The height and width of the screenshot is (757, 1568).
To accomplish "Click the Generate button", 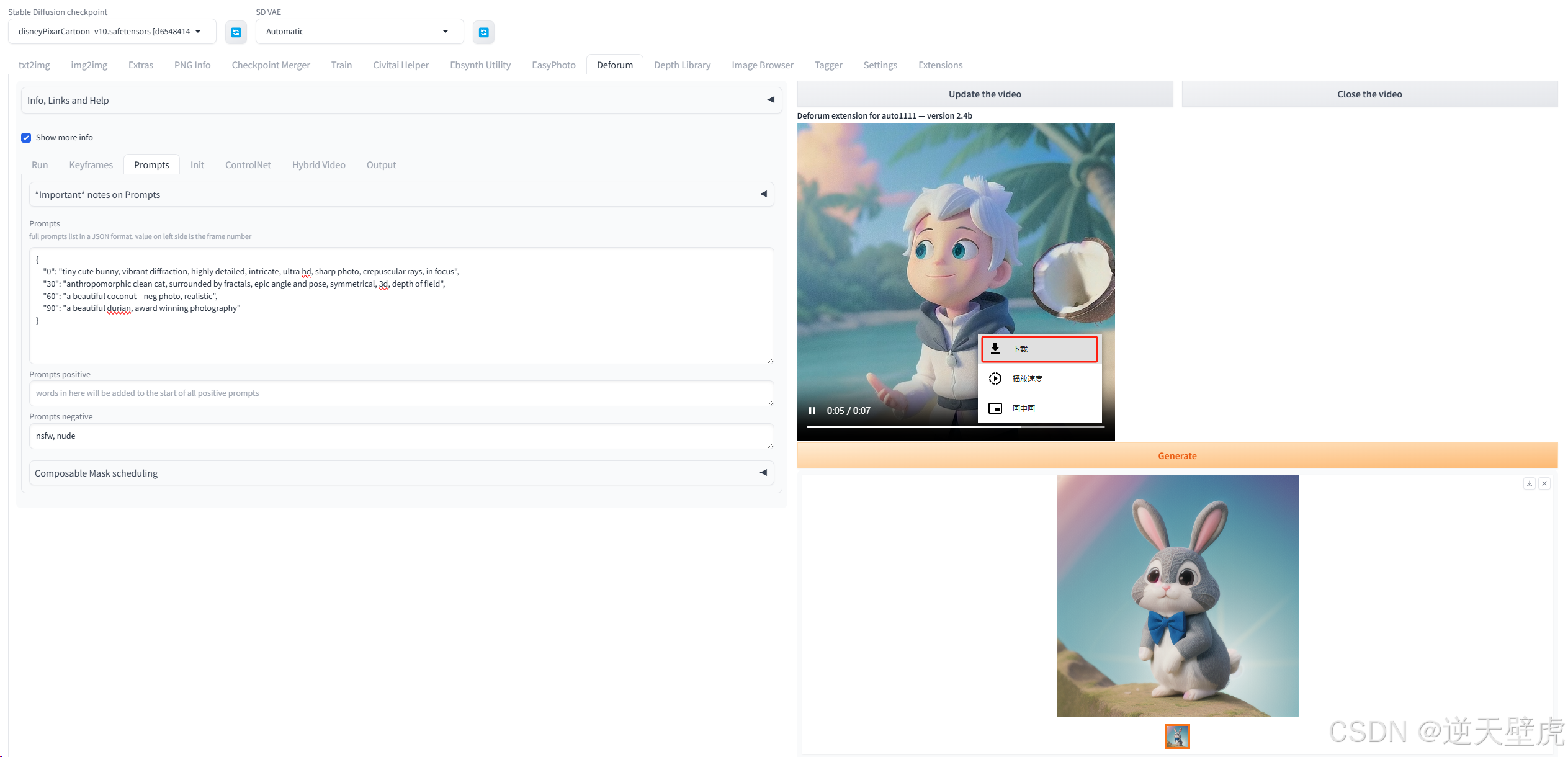I will pos(1176,456).
